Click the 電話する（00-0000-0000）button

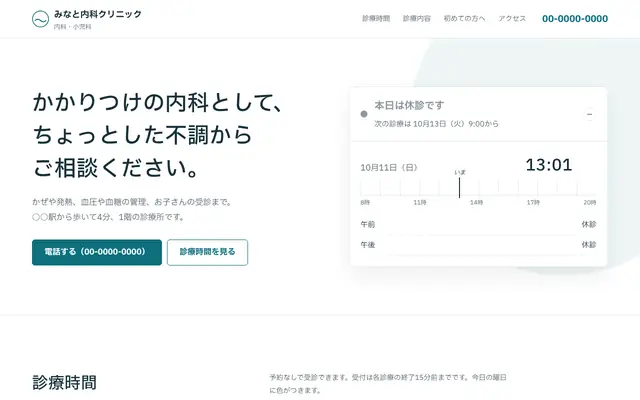coord(97,252)
